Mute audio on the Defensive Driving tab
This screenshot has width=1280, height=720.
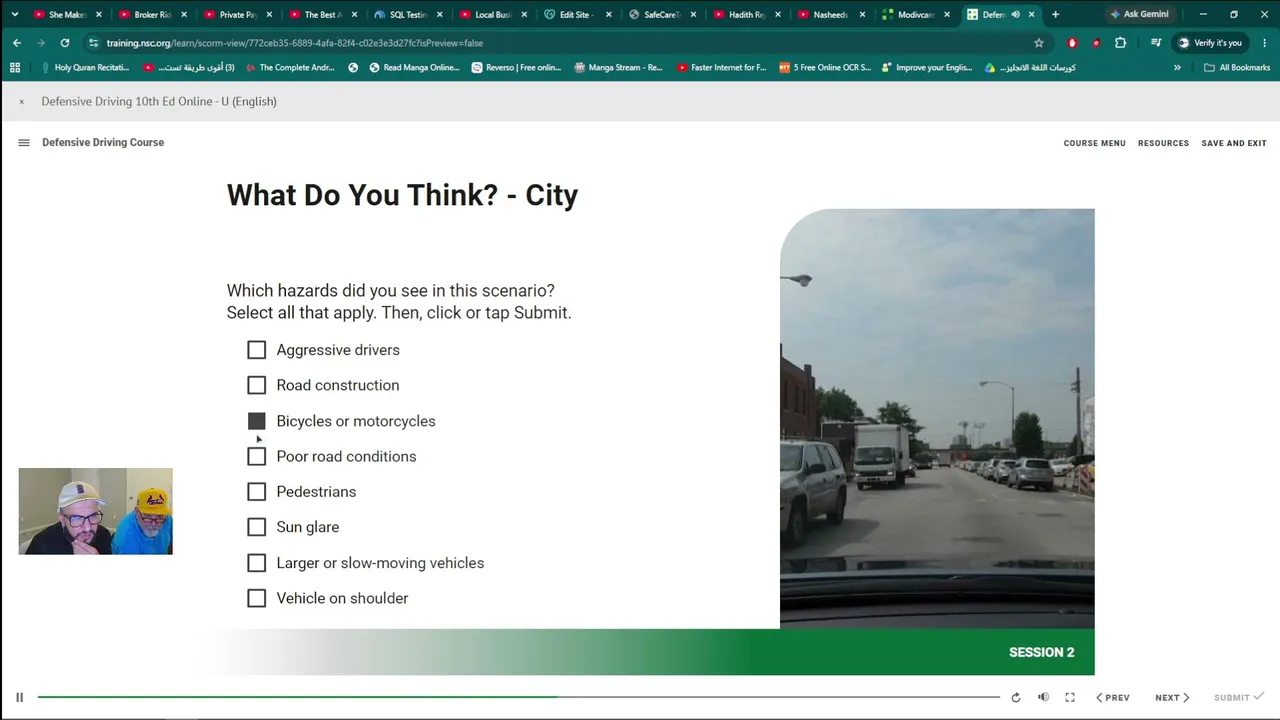coord(1015,15)
